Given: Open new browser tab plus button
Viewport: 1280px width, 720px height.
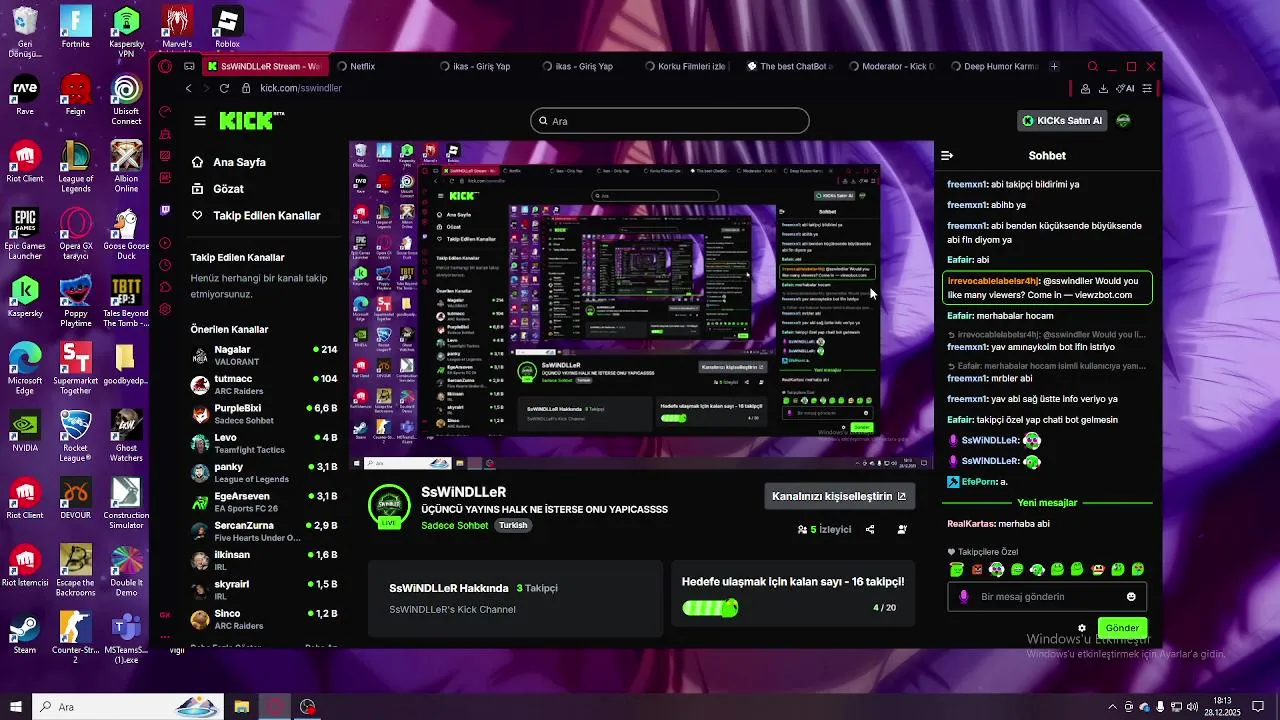Looking at the screenshot, I should (1053, 66).
